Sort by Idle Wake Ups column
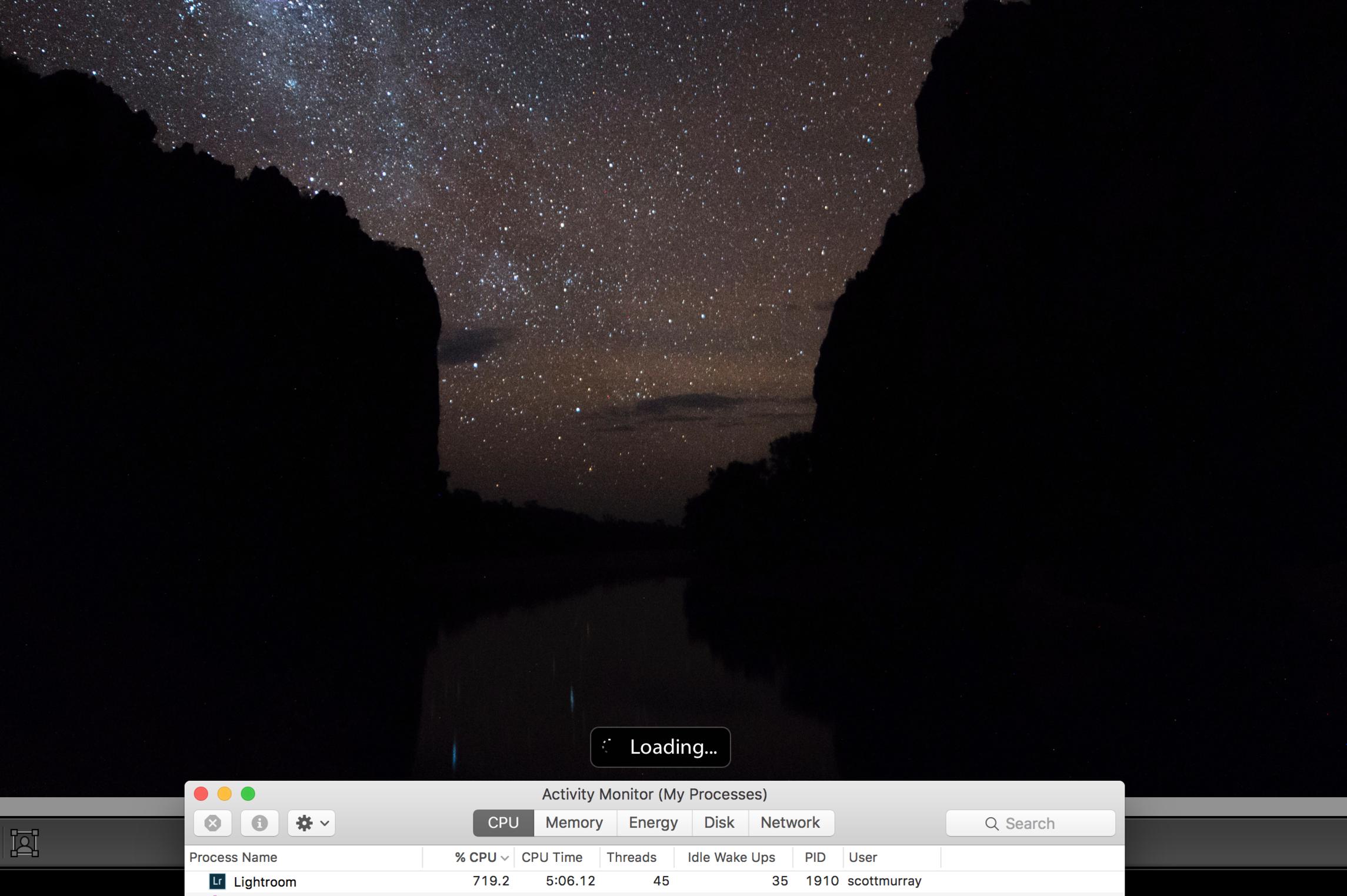This screenshot has height=896, width=1347. (731, 857)
